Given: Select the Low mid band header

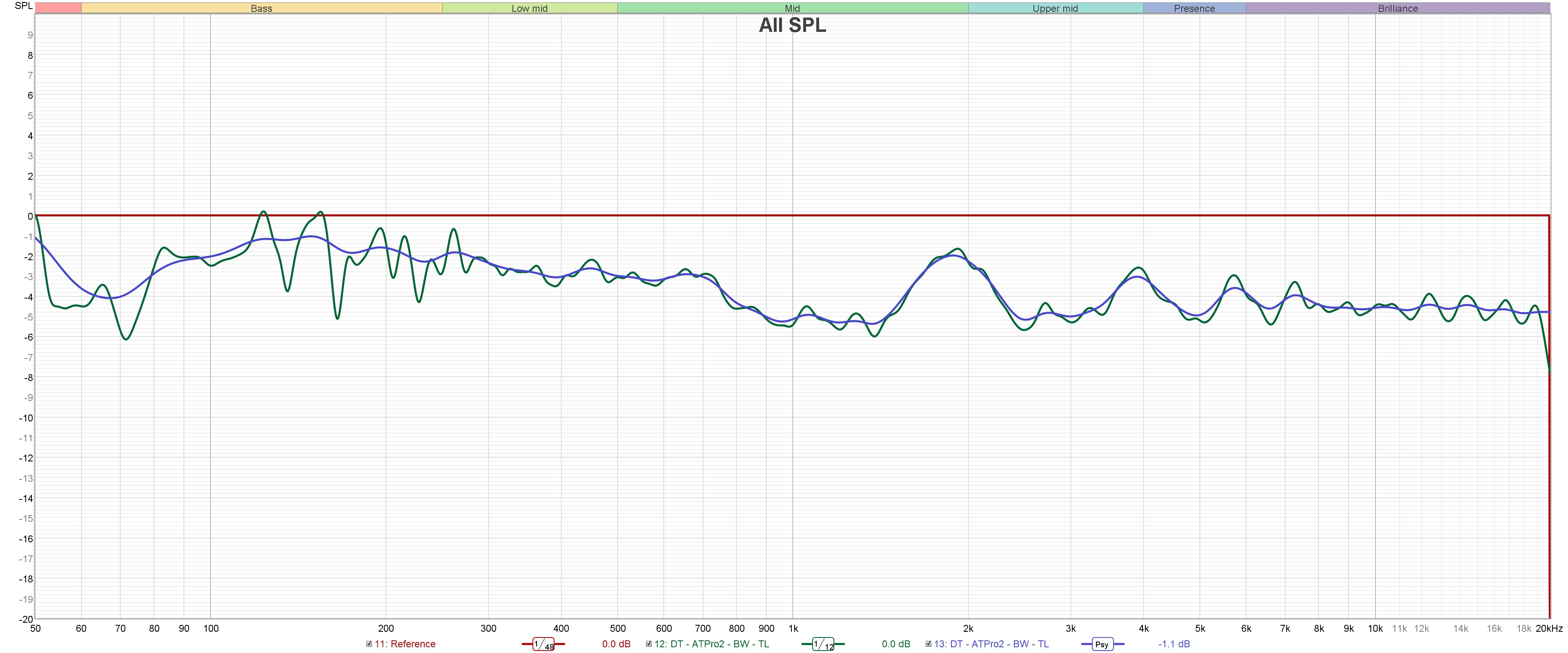Looking at the screenshot, I should [x=530, y=9].
